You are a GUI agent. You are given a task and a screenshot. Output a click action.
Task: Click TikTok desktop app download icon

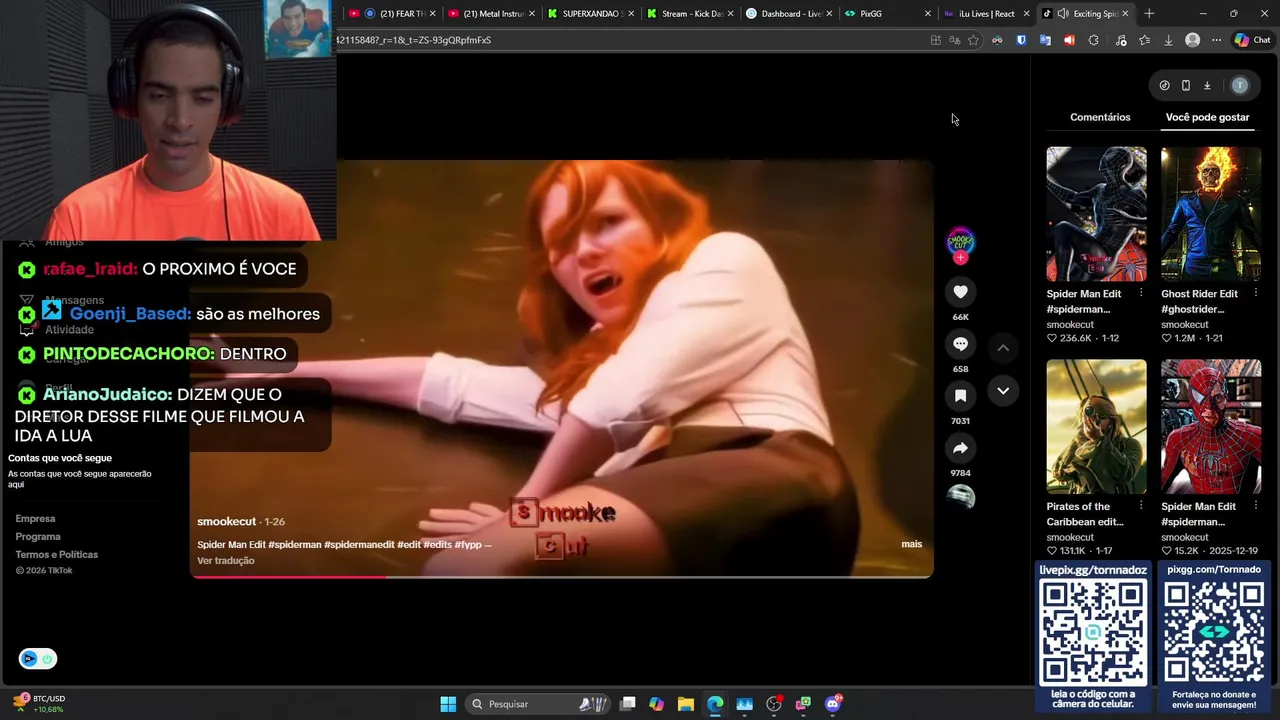click(1207, 86)
